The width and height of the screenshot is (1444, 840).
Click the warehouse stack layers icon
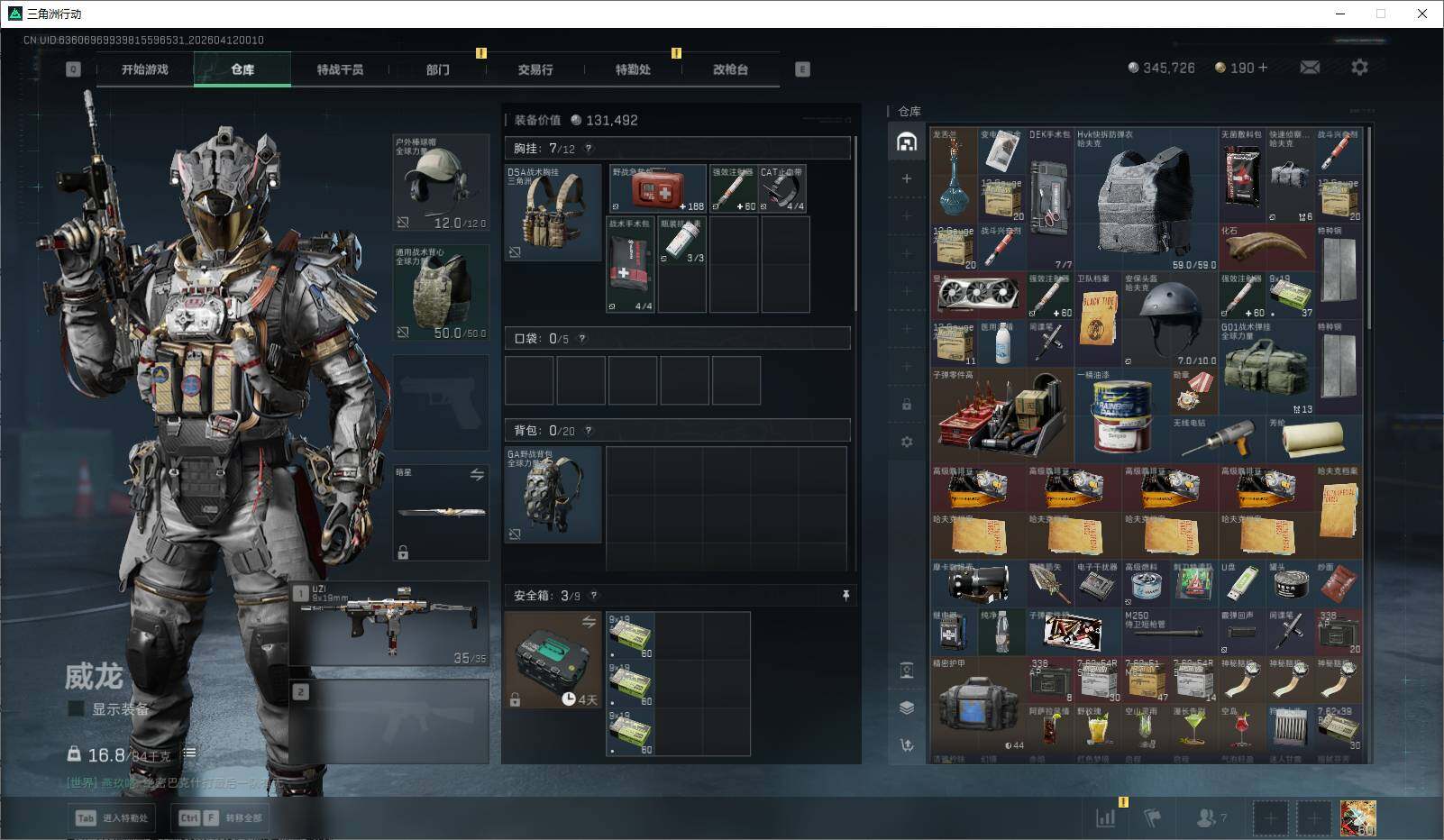[907, 708]
